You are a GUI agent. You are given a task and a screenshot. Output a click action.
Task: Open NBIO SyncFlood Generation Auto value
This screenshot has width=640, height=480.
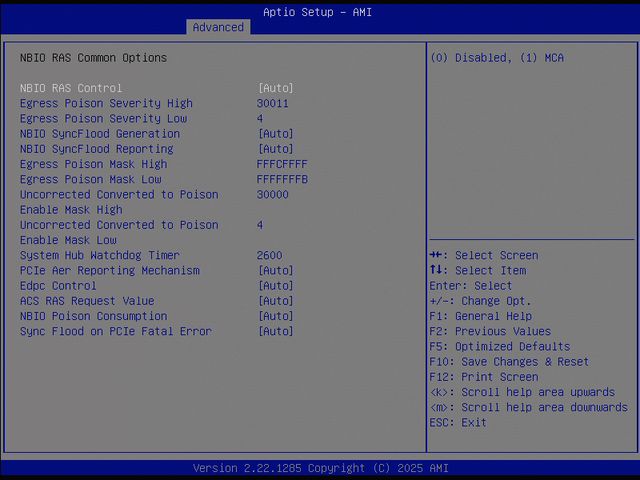coord(276,134)
